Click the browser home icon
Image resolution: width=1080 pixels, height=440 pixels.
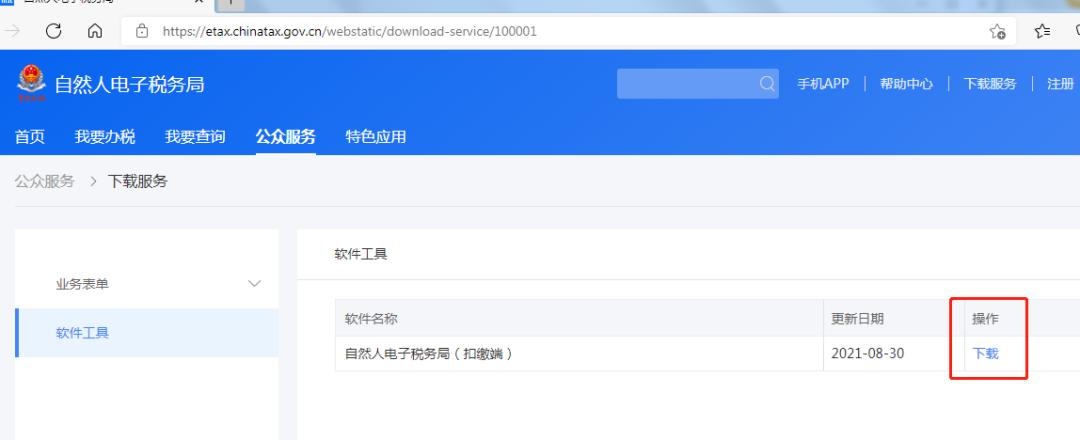tap(95, 31)
